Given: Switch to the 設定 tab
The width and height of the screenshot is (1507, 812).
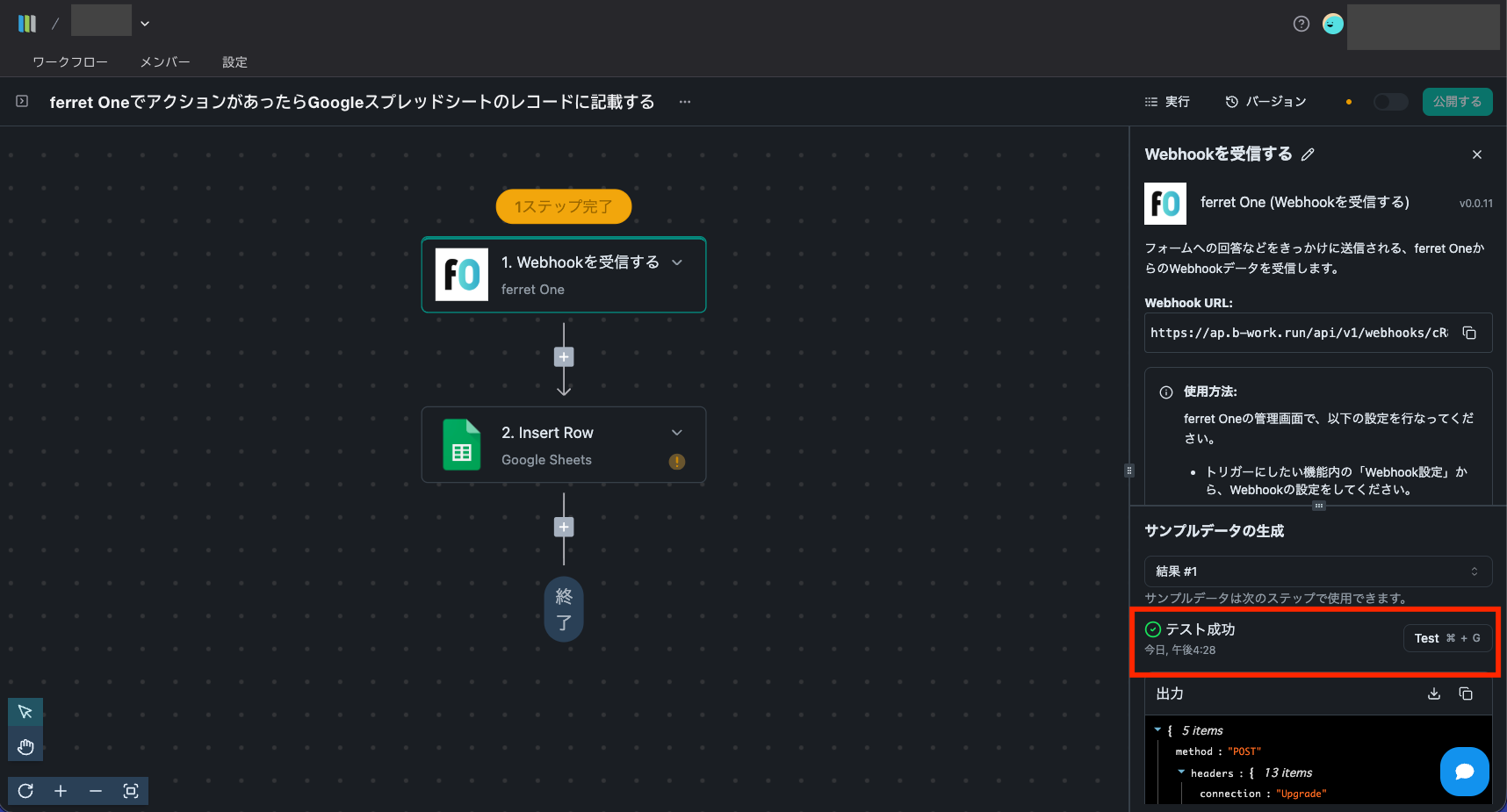Looking at the screenshot, I should tap(234, 62).
